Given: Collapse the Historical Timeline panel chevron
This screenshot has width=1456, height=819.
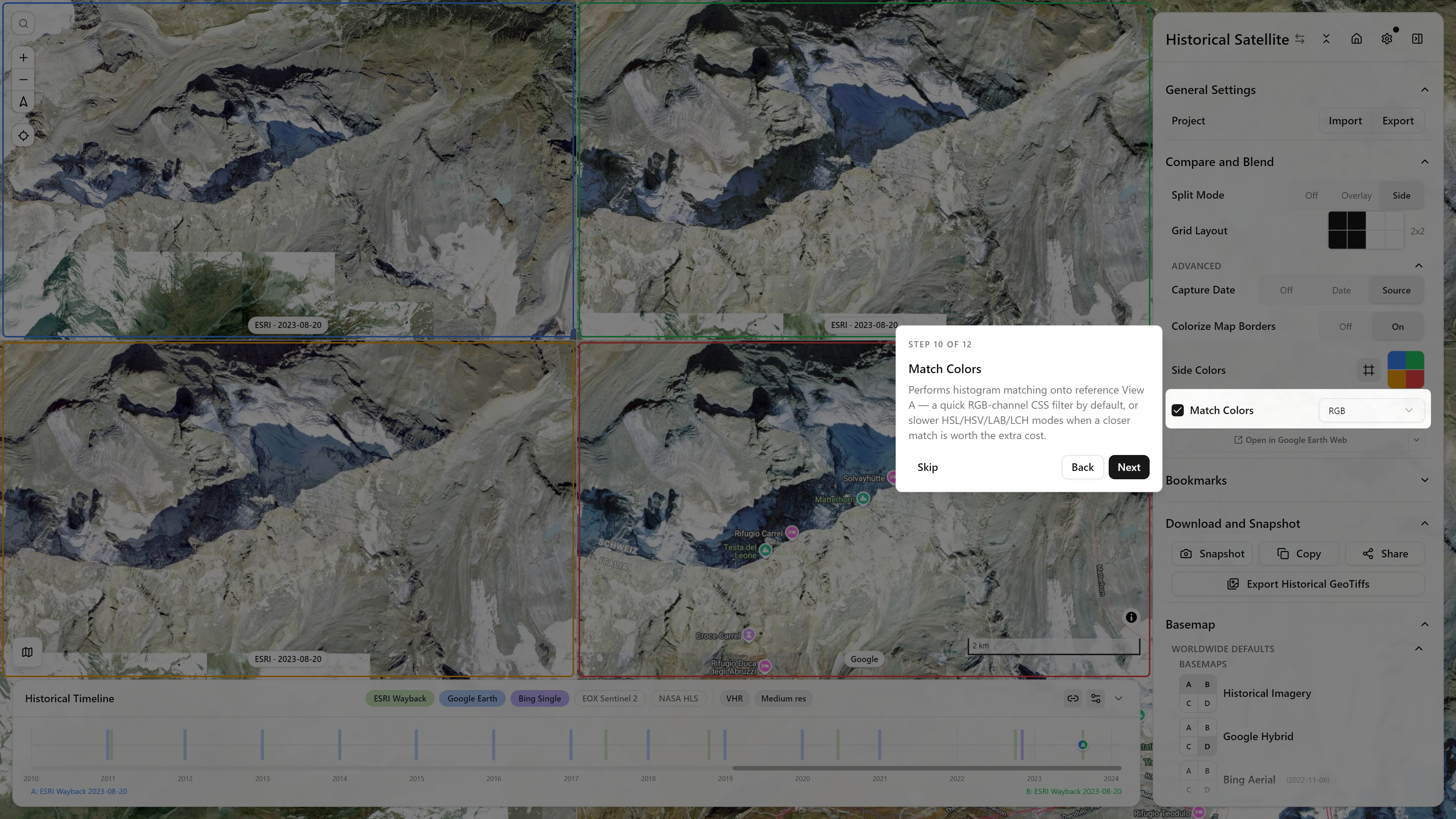Looking at the screenshot, I should (x=1118, y=698).
